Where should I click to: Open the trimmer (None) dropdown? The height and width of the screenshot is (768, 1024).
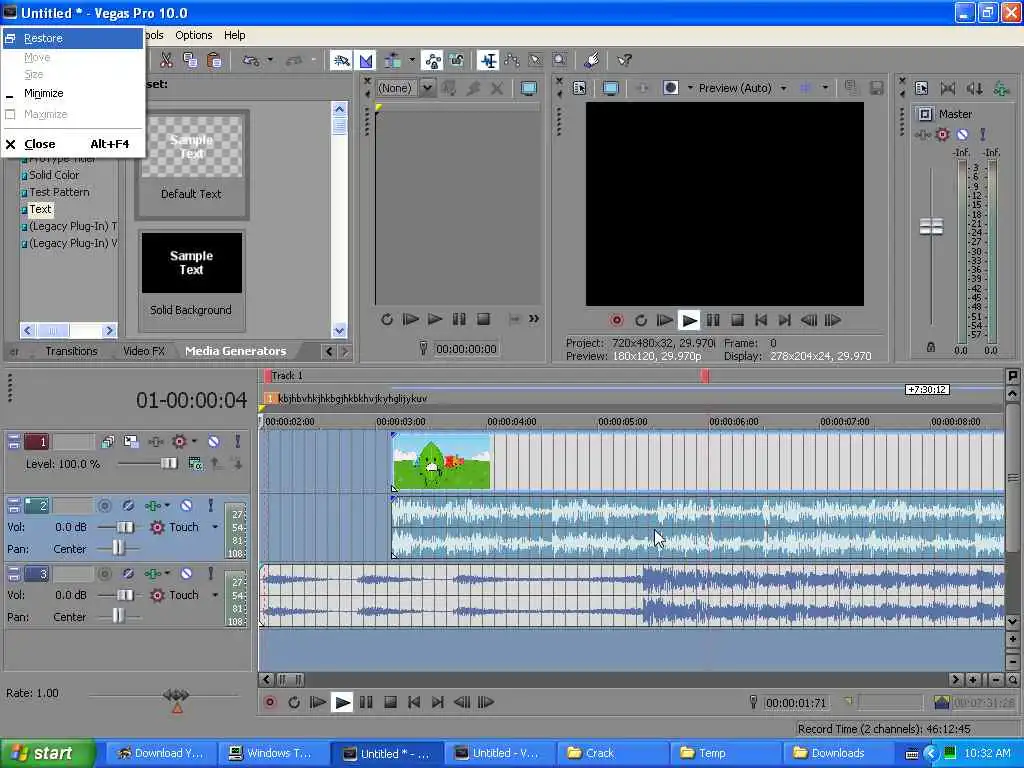427,88
